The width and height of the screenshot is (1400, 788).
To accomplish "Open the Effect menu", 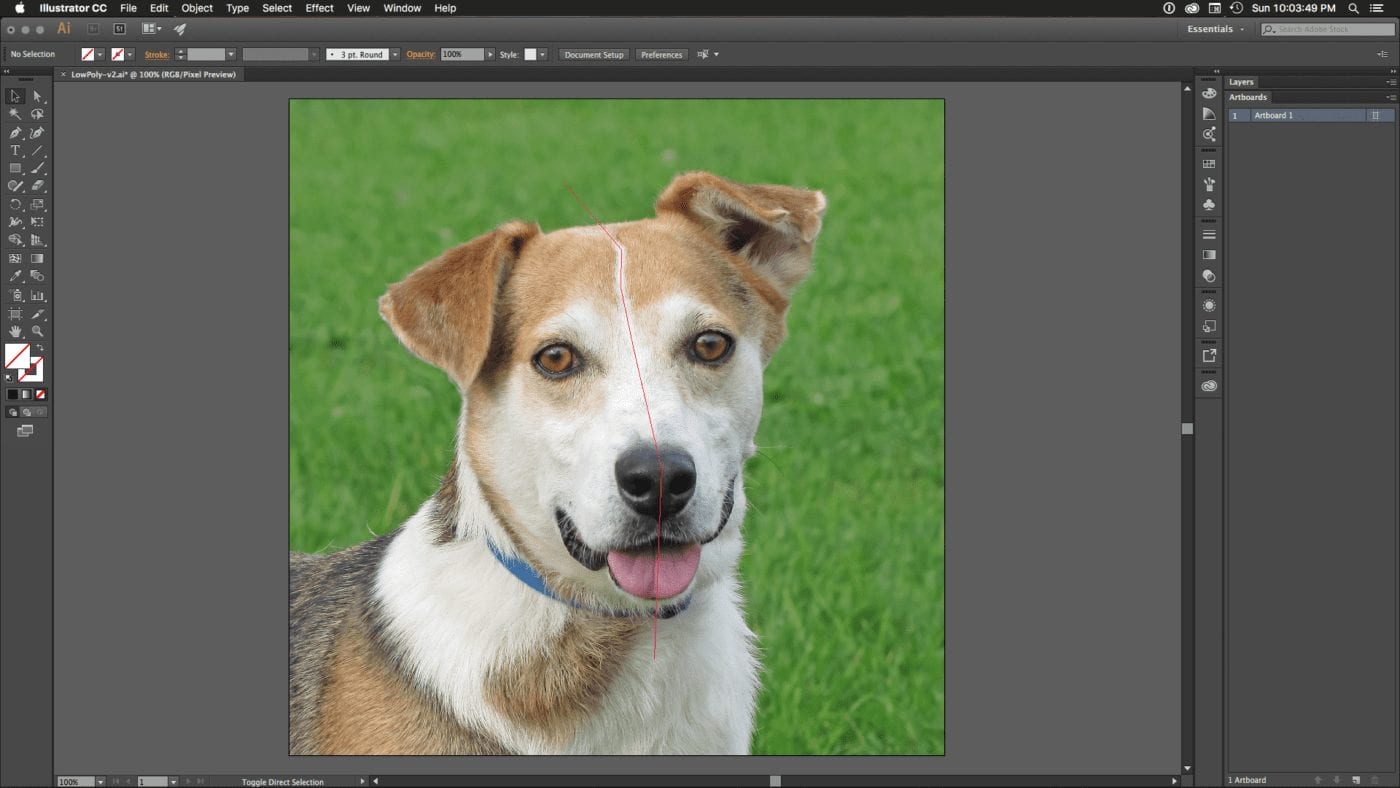I will (x=319, y=8).
